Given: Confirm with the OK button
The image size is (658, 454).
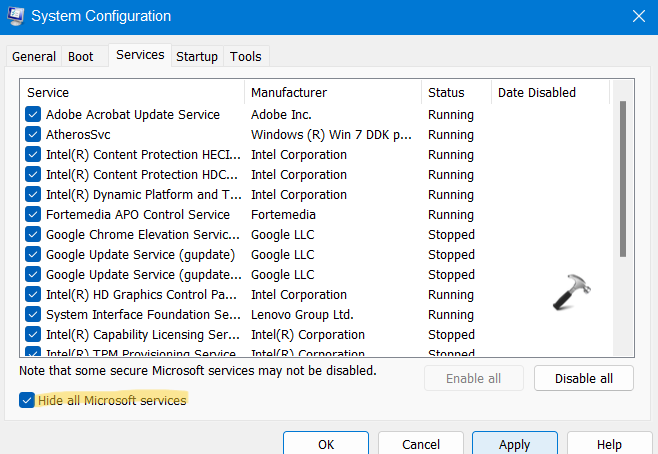Looking at the screenshot, I should (x=326, y=444).
